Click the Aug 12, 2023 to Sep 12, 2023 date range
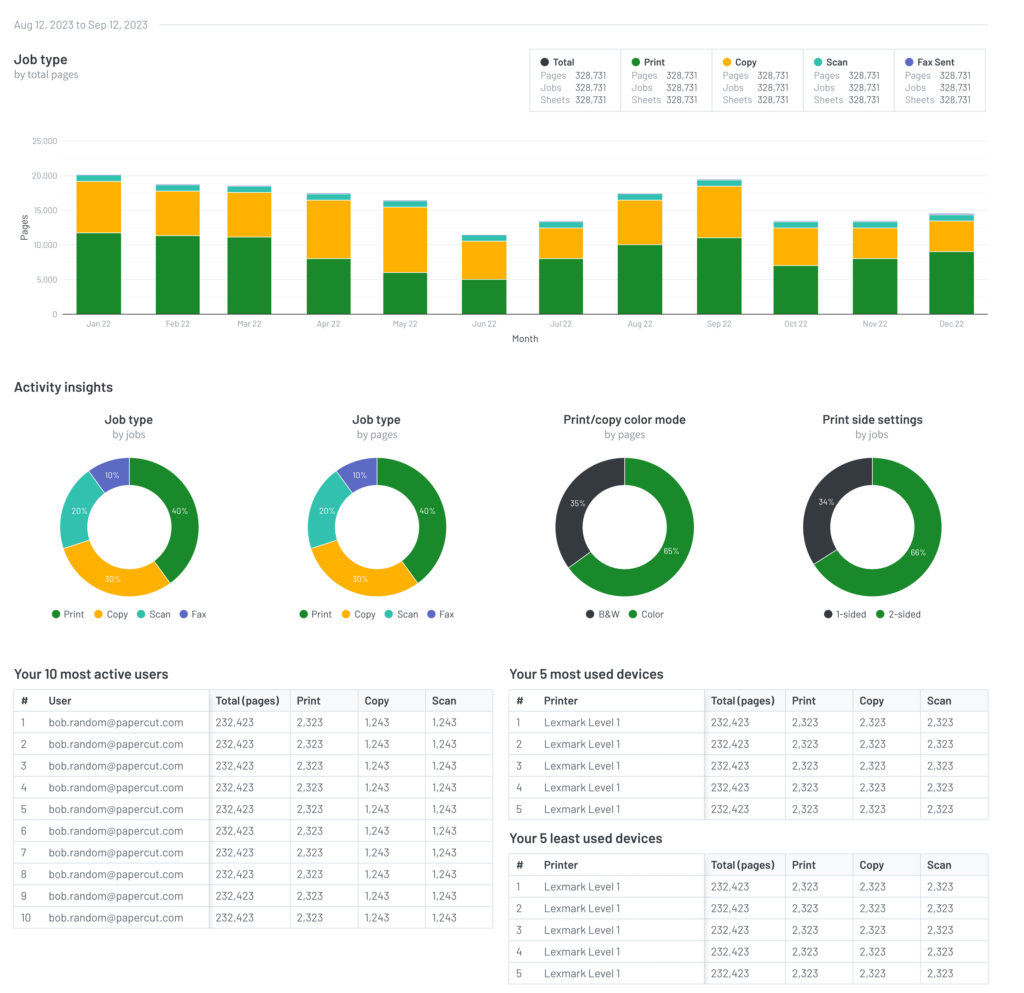Image resolution: width=1024 pixels, height=993 pixels. (81, 25)
